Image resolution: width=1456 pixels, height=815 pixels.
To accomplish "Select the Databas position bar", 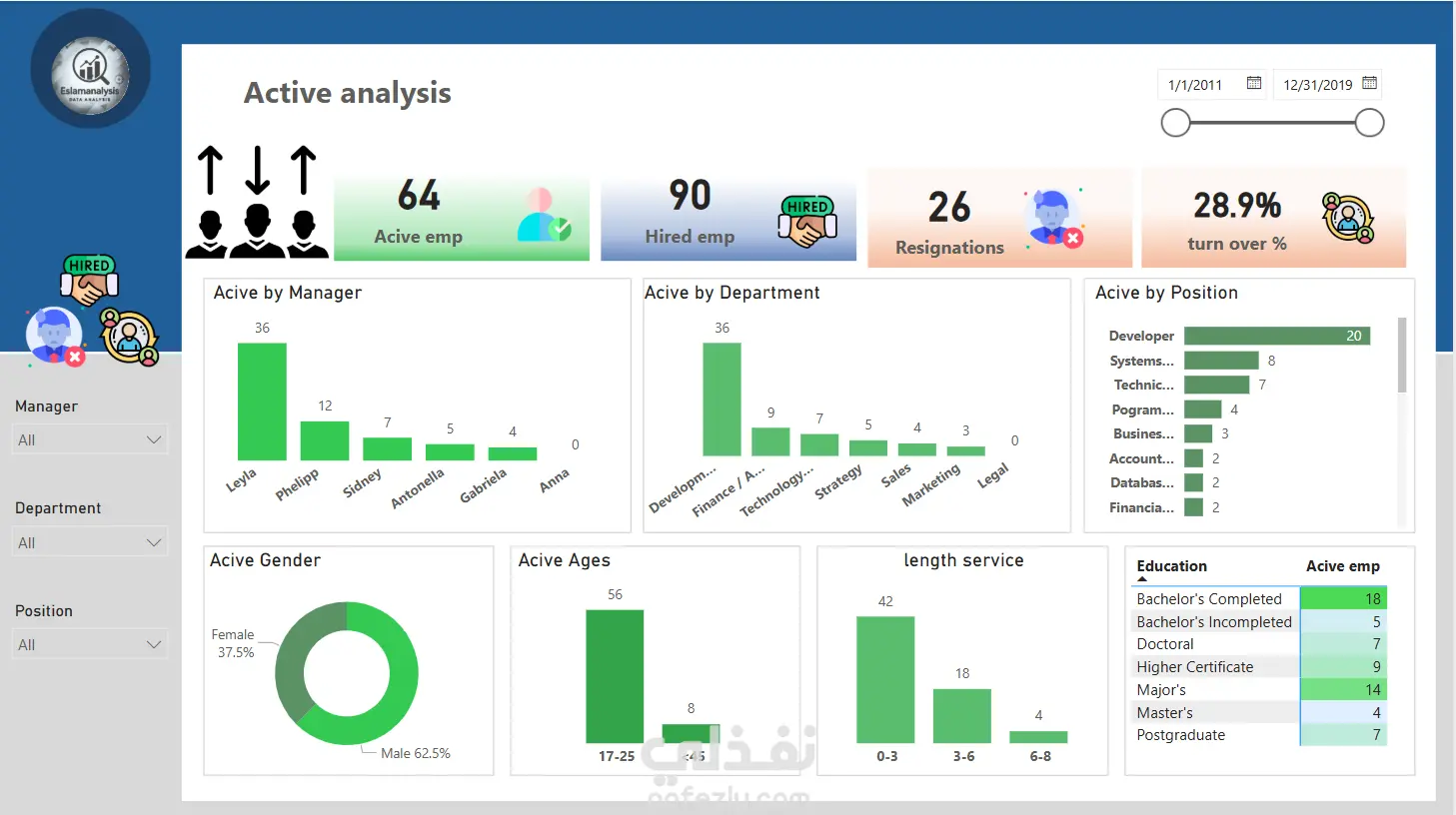I will 1193,482.
